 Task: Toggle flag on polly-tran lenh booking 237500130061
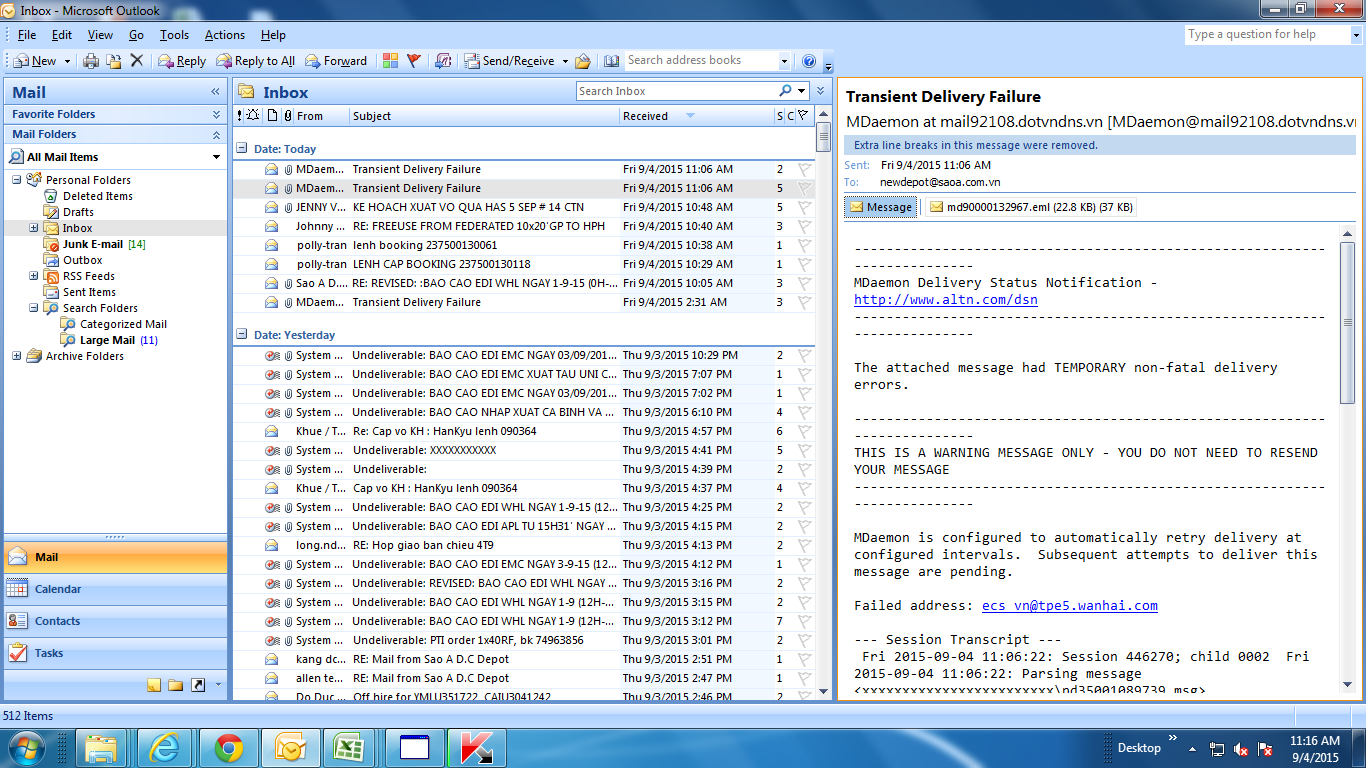[x=803, y=245]
